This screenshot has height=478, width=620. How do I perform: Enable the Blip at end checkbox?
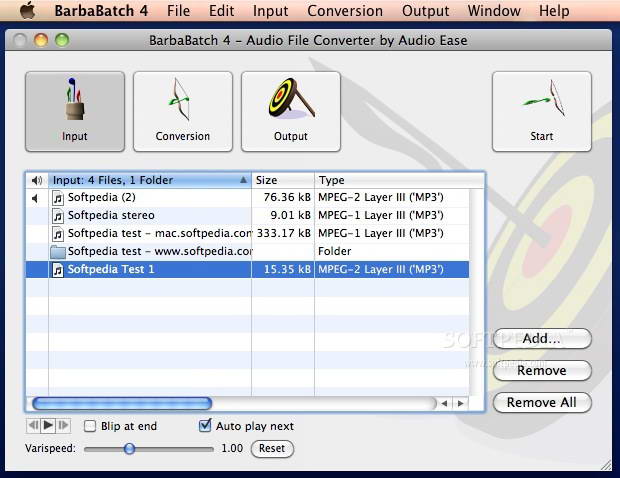[x=90, y=426]
